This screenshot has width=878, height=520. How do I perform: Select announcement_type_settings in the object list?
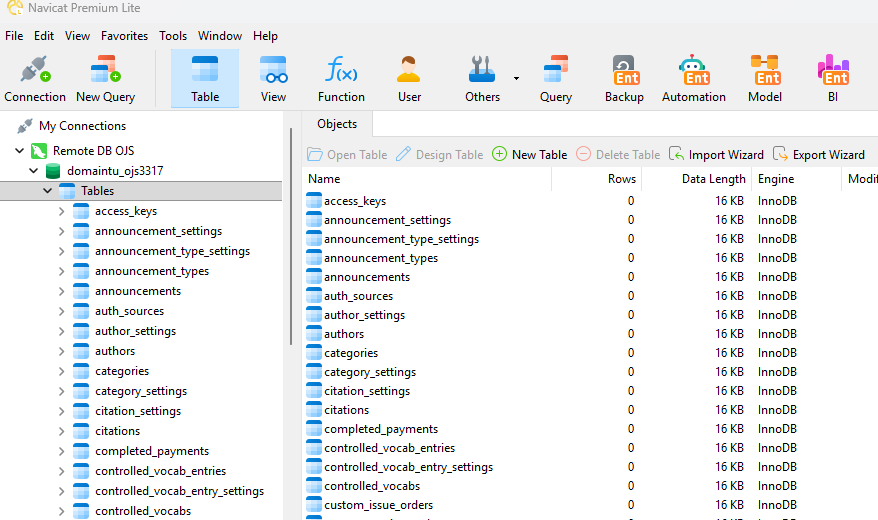click(401, 239)
